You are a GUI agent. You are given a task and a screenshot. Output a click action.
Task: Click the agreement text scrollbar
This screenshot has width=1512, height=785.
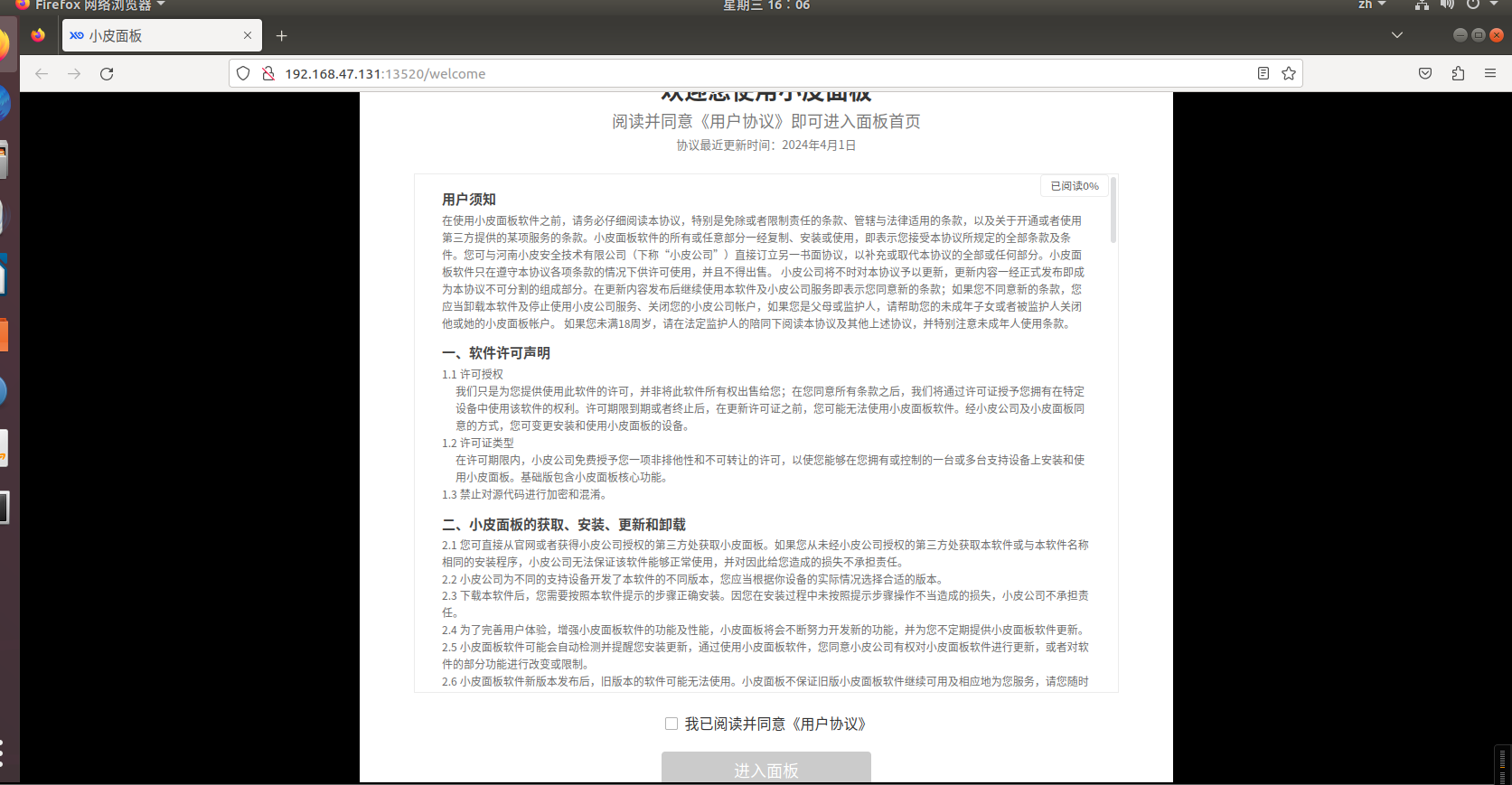1113,210
